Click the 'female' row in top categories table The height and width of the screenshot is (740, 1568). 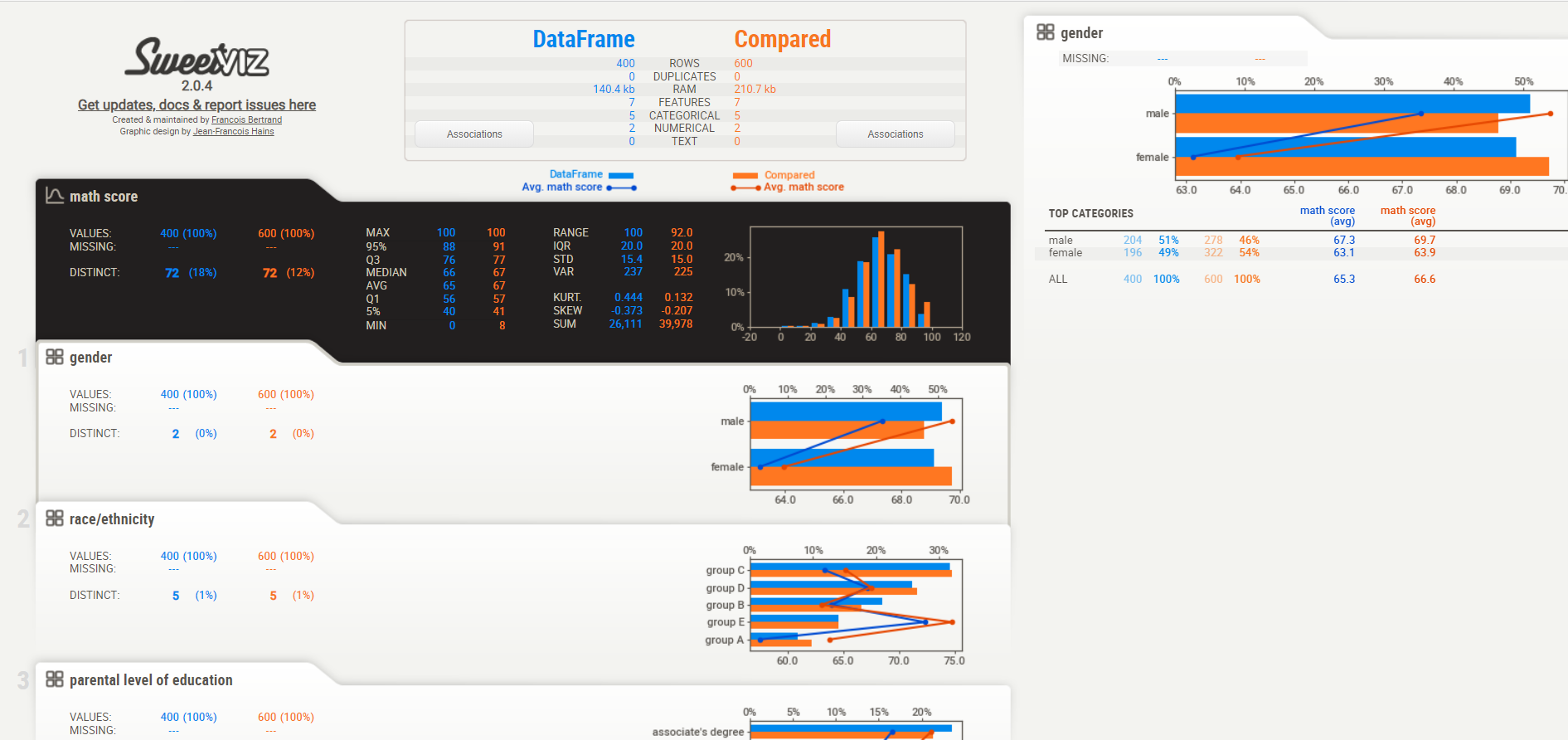click(1301, 252)
